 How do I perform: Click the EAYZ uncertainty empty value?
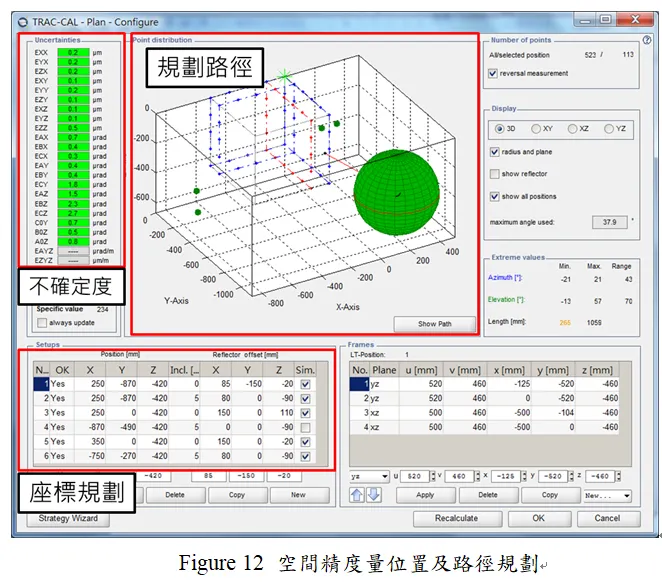73,251
